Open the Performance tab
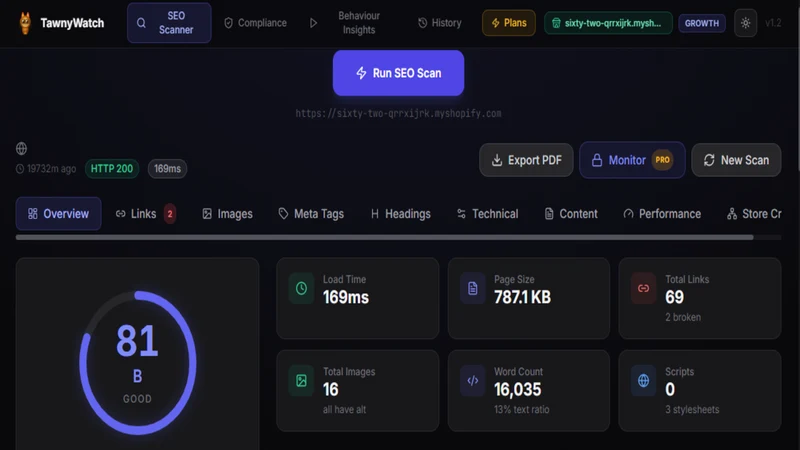Viewport: 800px width, 450px height. coord(662,214)
